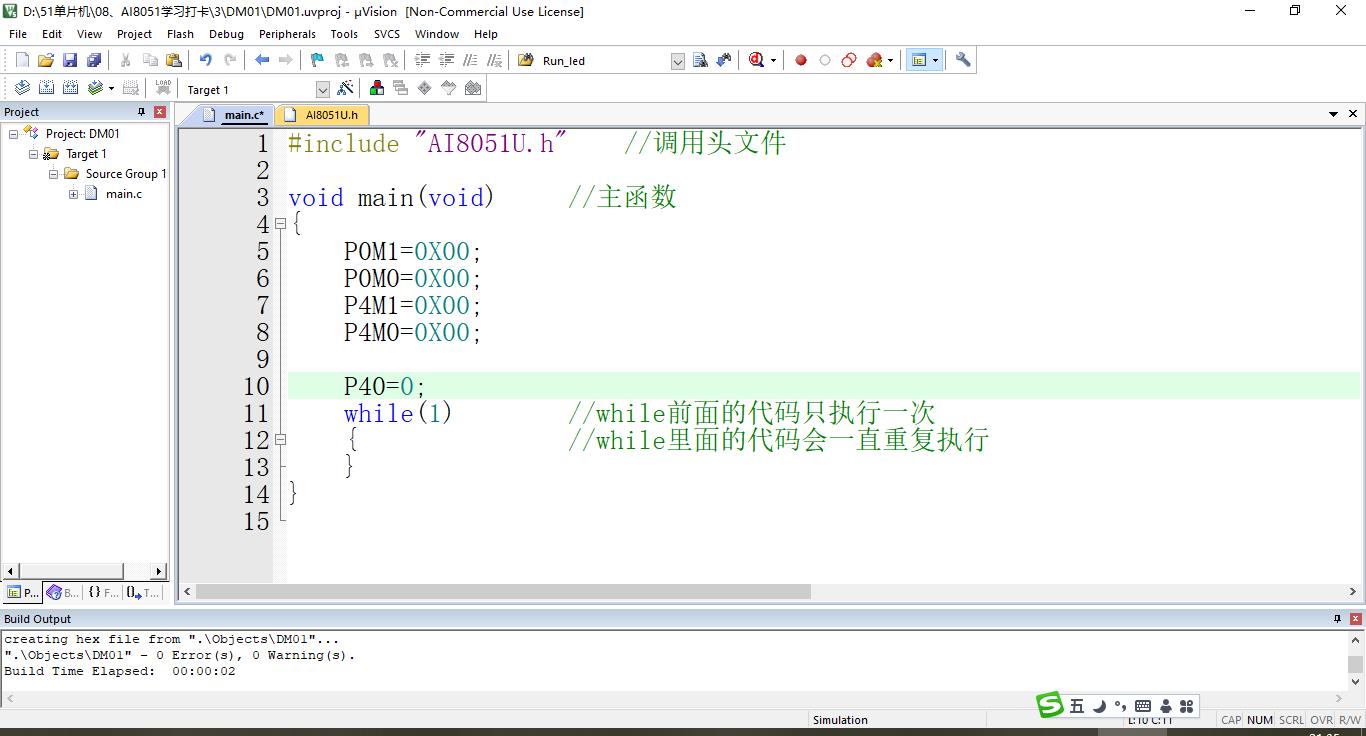Toggle auto-hide pin on Build Output
Image resolution: width=1366 pixels, height=736 pixels.
click(x=1337, y=619)
